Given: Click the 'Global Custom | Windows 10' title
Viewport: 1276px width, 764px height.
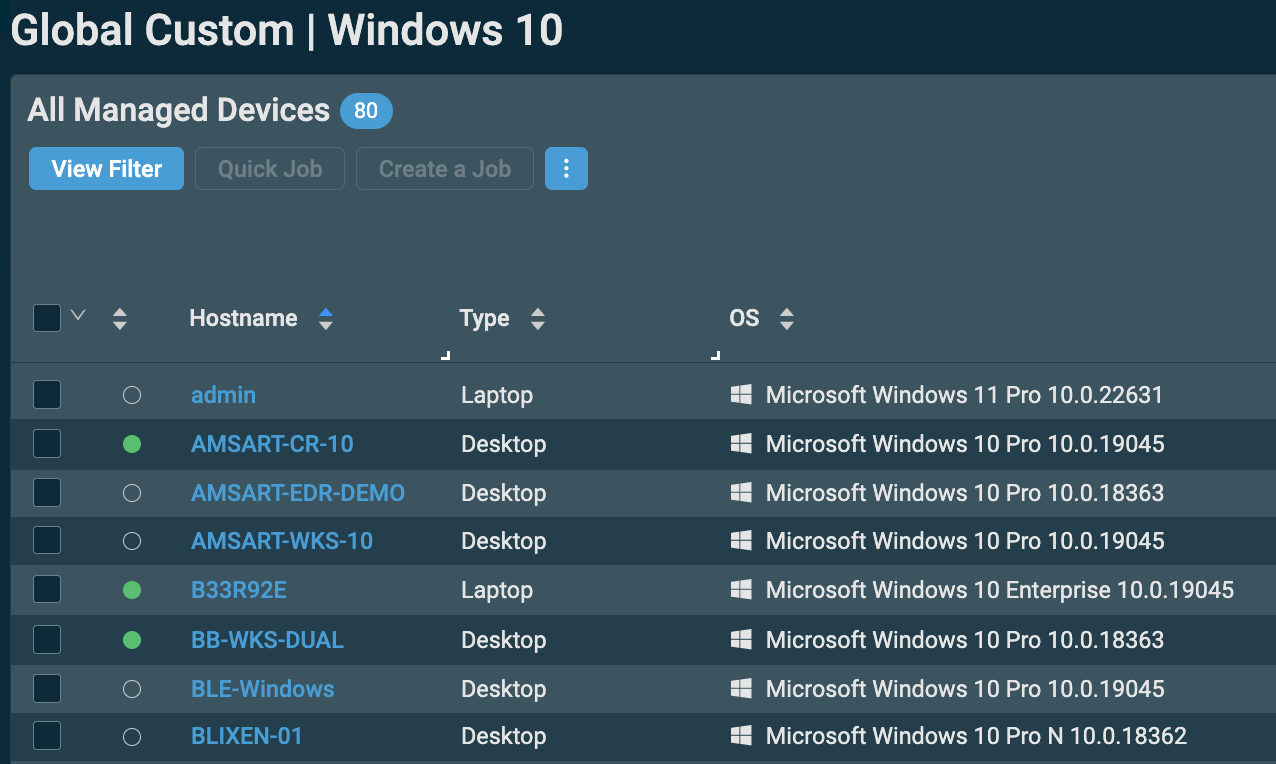Looking at the screenshot, I should (x=287, y=30).
